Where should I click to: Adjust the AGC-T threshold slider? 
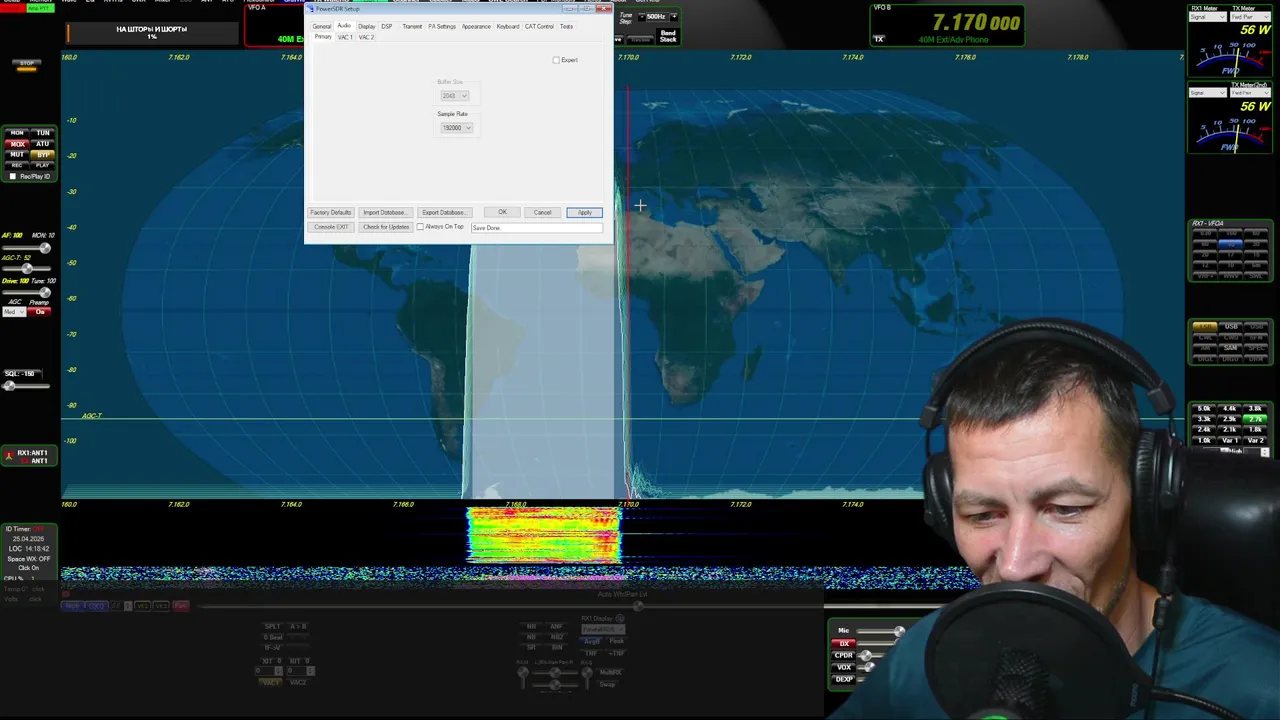(x=27, y=269)
